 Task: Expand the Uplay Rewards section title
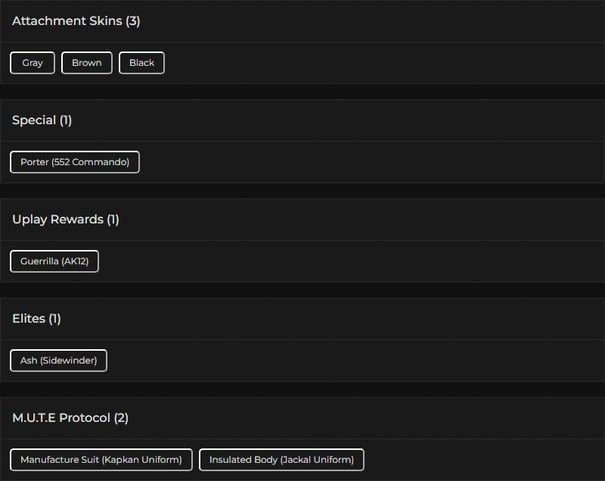57,219
